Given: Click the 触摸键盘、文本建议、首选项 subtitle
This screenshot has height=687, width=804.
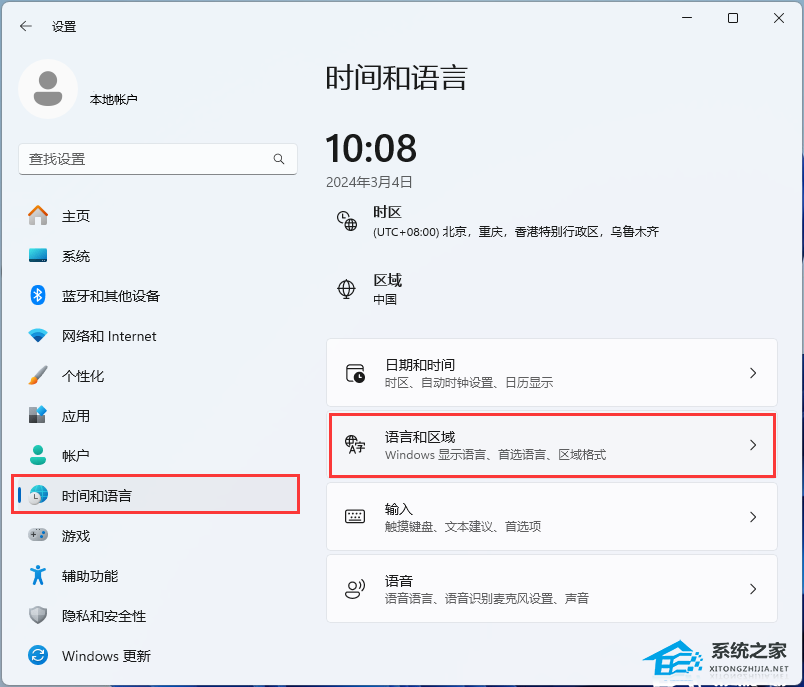Looking at the screenshot, I should [x=463, y=527].
